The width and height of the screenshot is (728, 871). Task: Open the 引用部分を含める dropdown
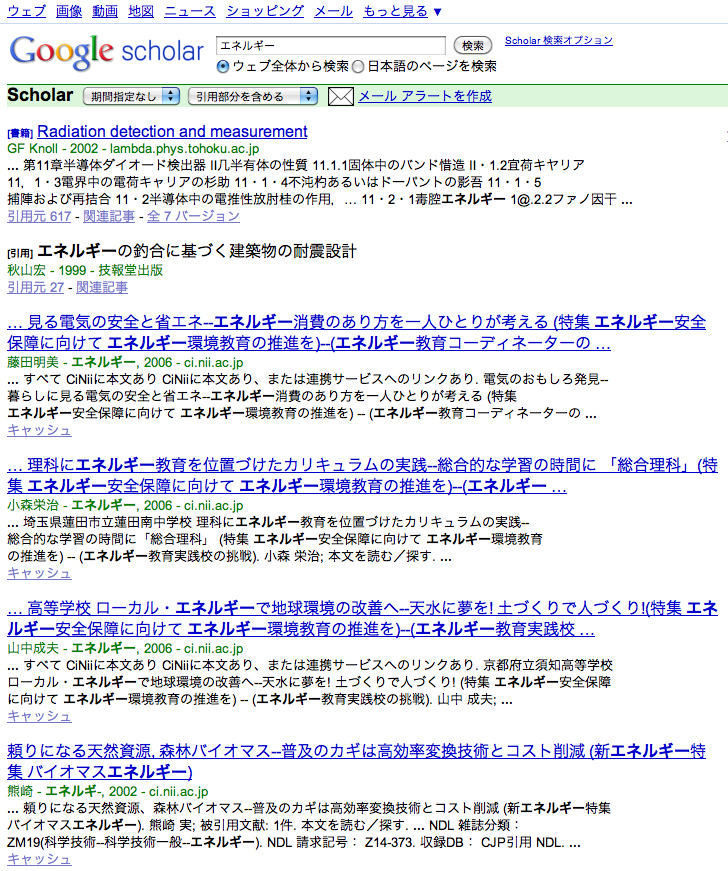pos(253,97)
